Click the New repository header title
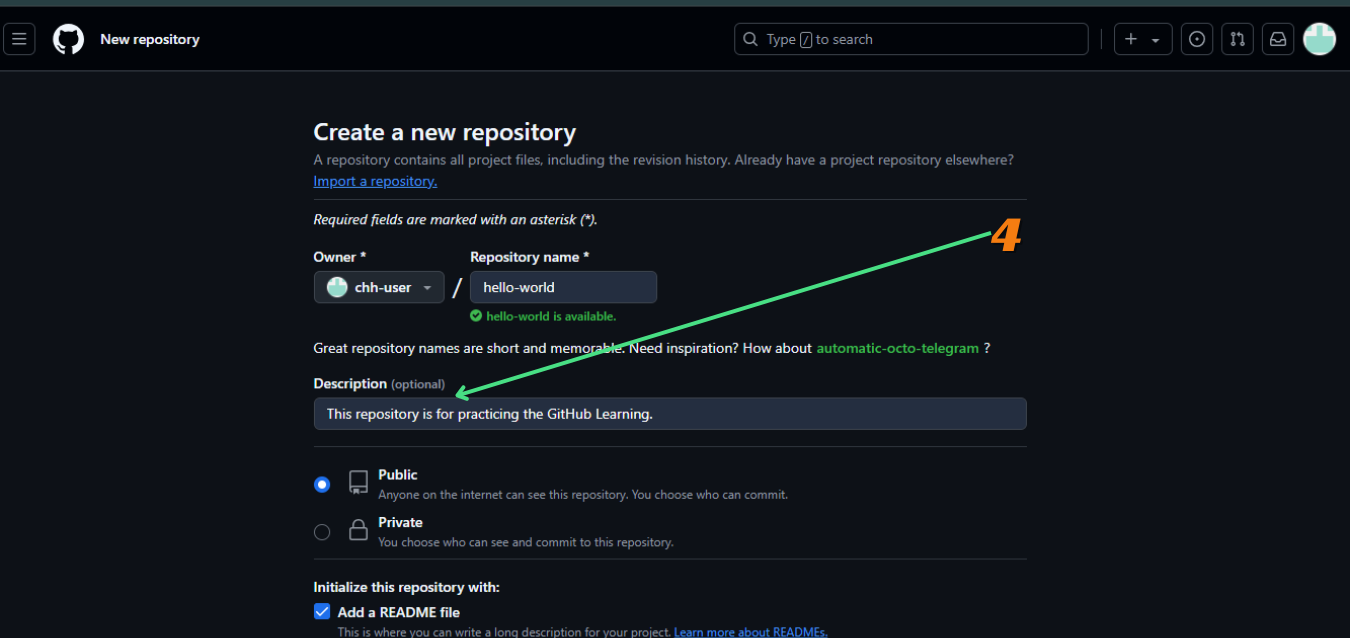1350x638 pixels. [x=150, y=39]
